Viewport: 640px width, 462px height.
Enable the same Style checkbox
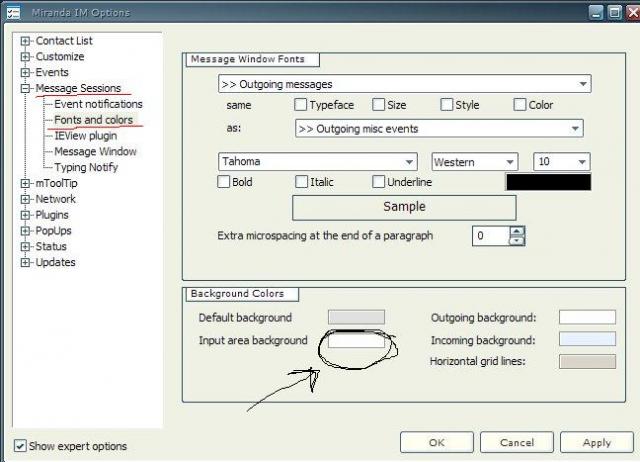[447, 104]
